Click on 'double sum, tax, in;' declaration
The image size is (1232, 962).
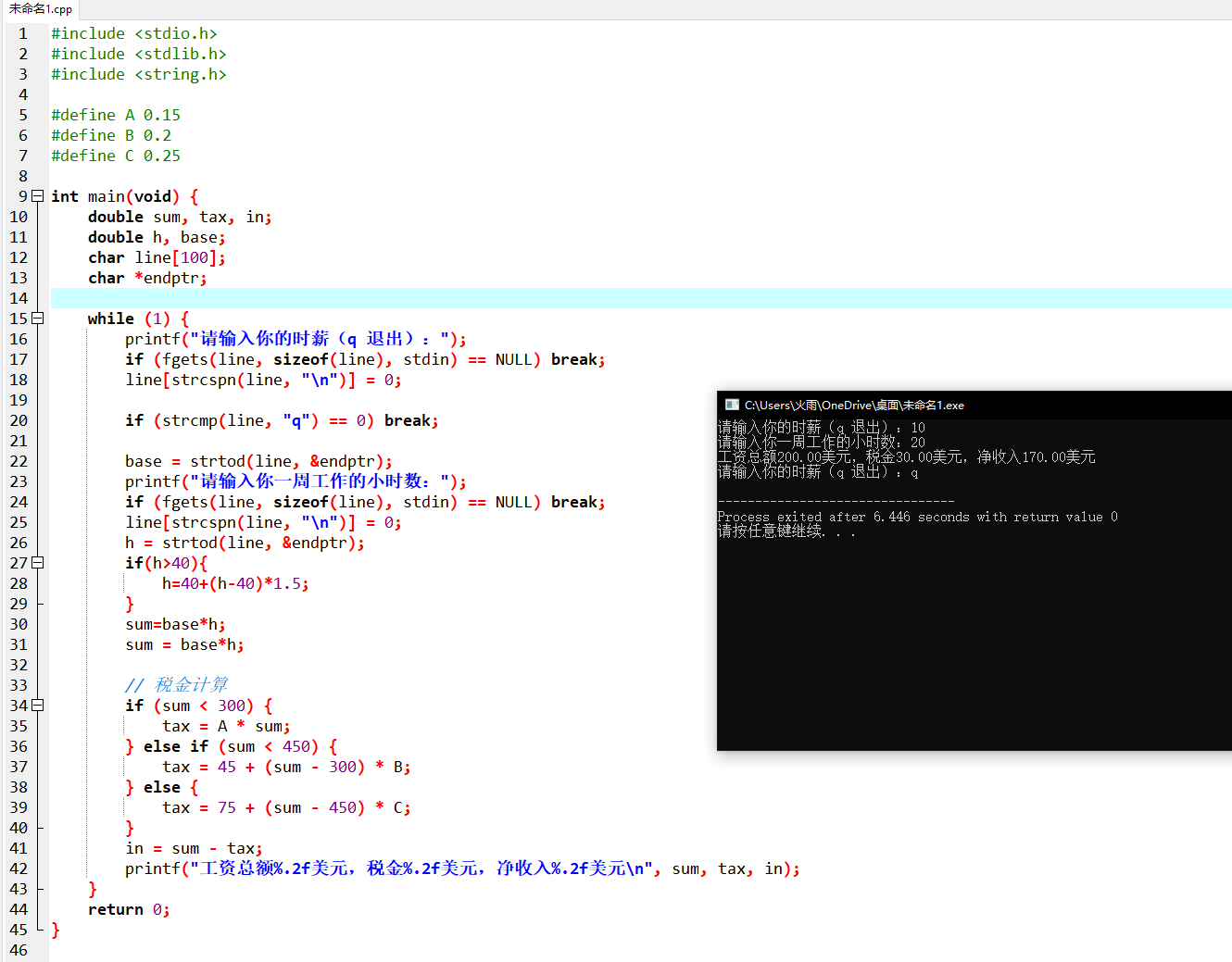coord(180,217)
